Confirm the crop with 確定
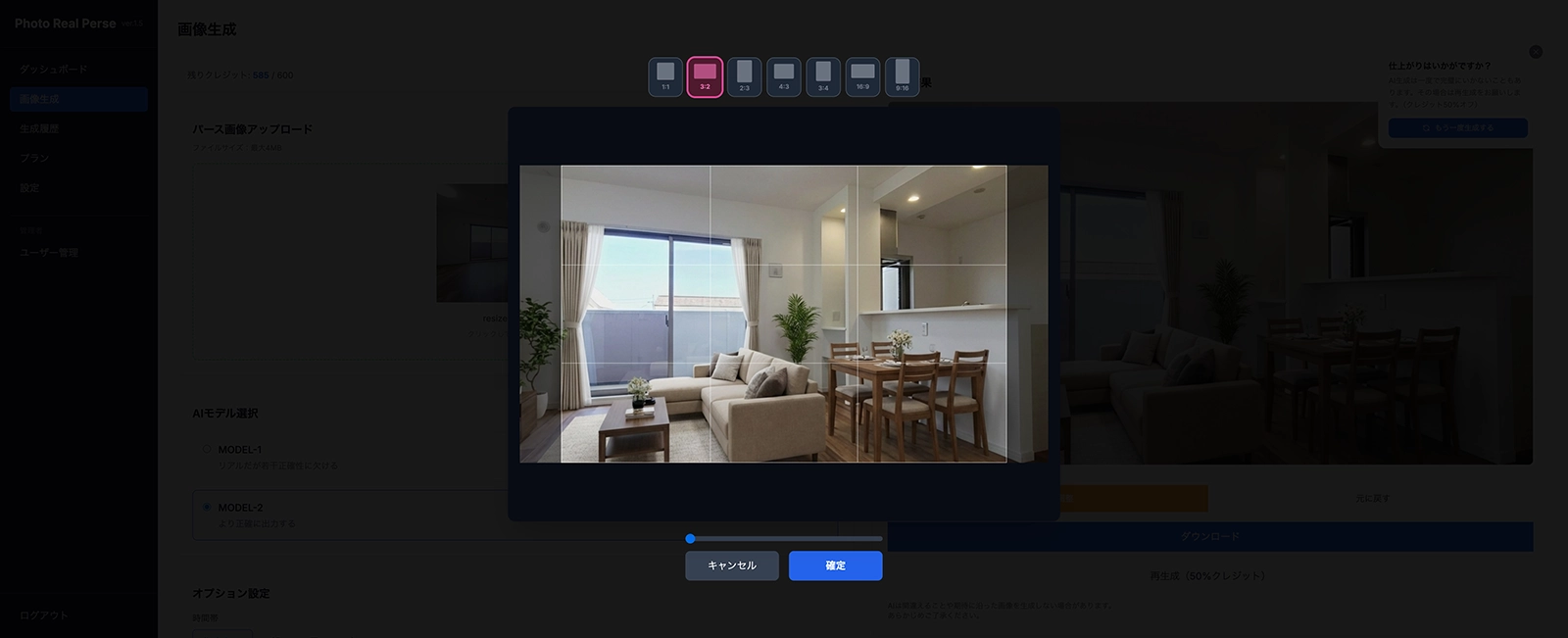 click(835, 565)
